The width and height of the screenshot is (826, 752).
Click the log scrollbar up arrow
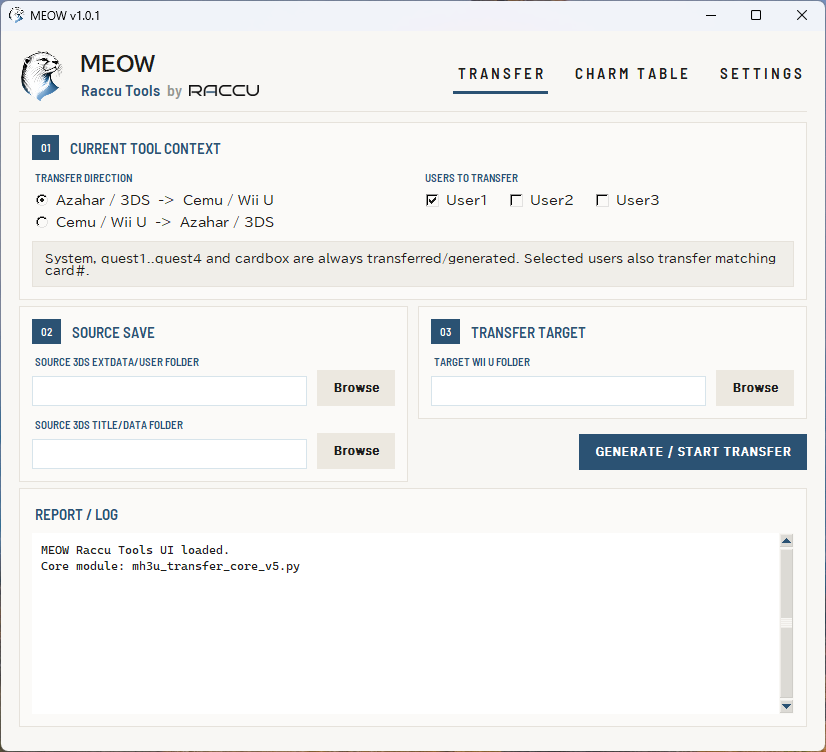click(786, 541)
